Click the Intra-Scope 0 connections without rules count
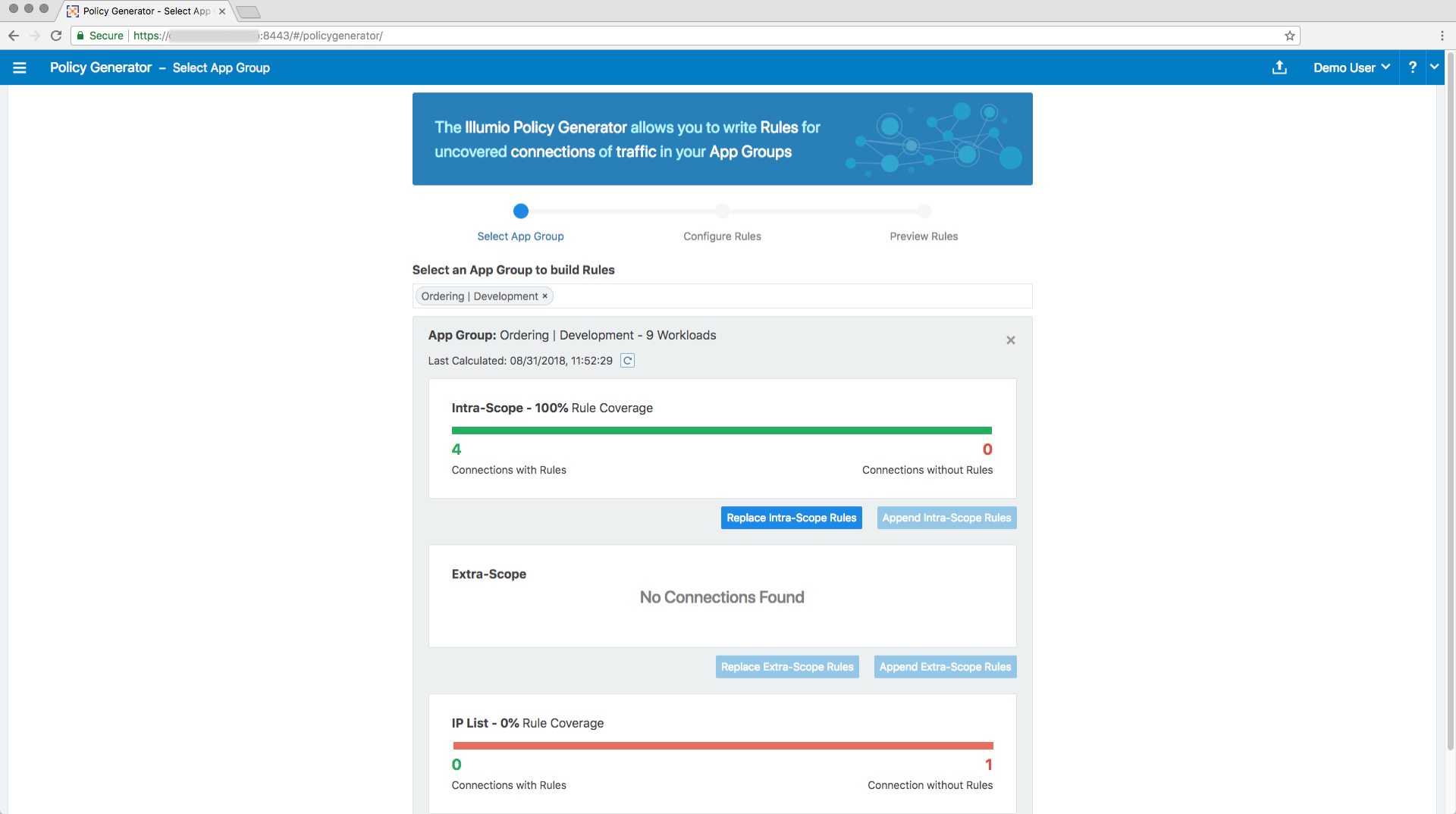The image size is (1456, 814). [987, 449]
